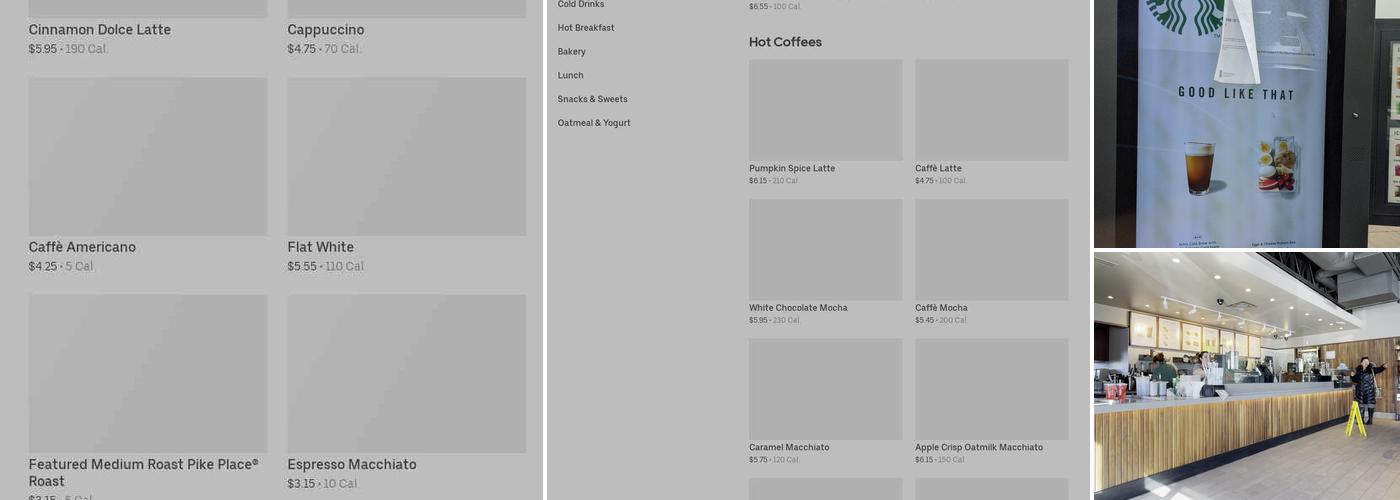View the Starbucks poster photo
This screenshot has height=500, width=1400.
click(x=1247, y=123)
